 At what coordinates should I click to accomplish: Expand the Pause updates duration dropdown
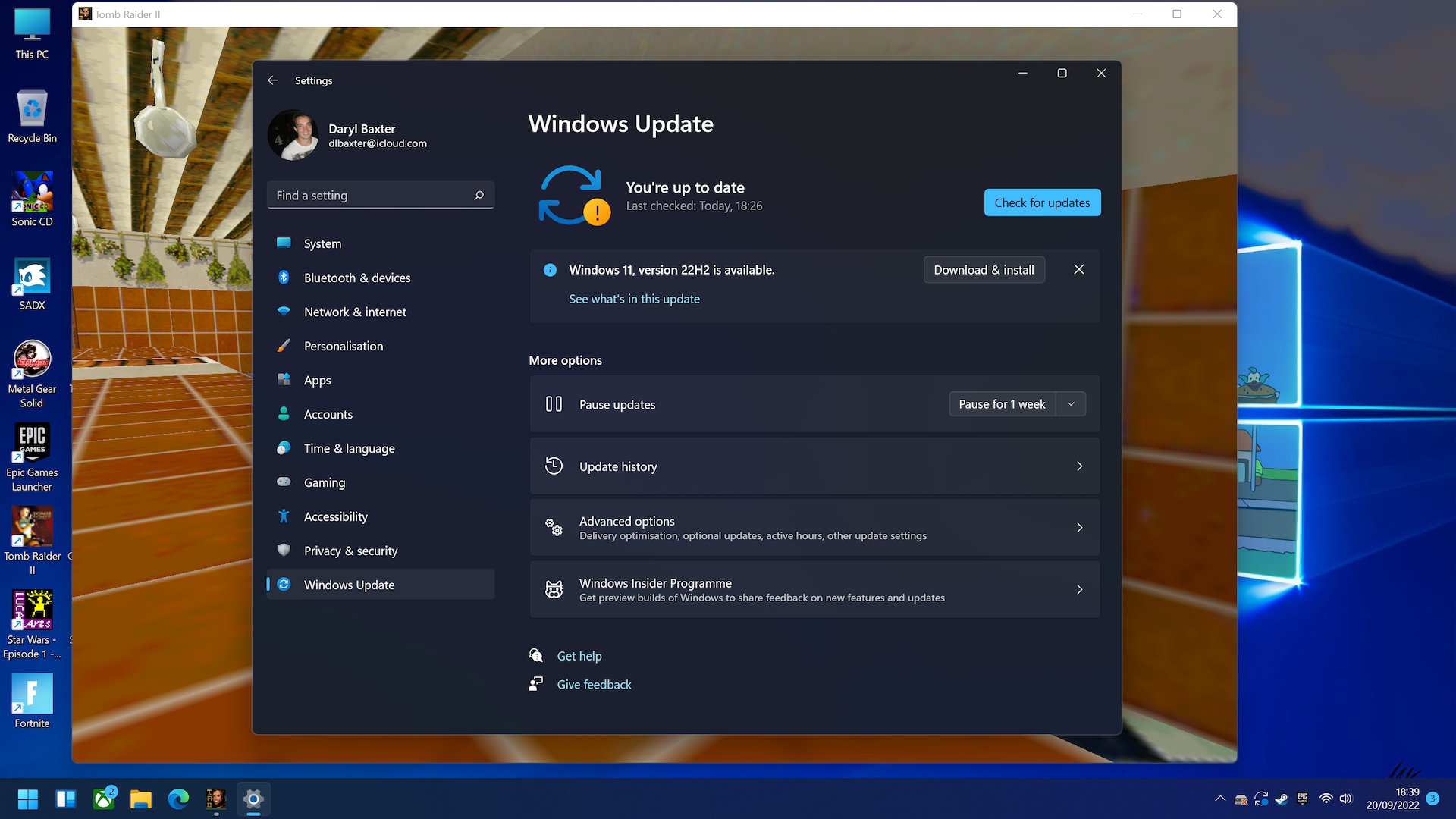[1071, 403]
